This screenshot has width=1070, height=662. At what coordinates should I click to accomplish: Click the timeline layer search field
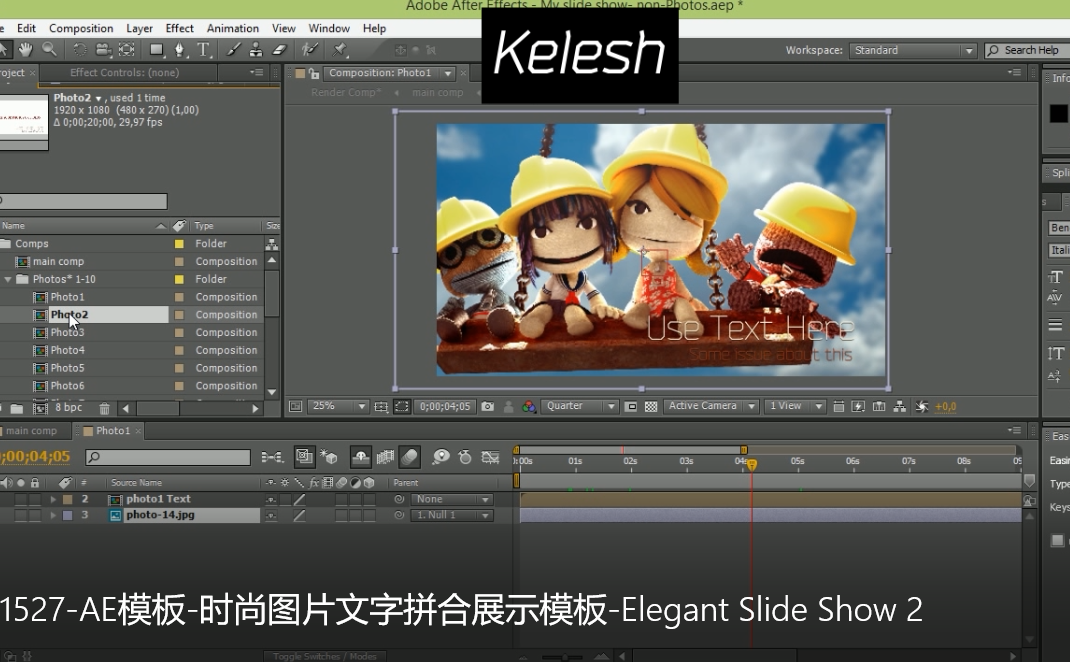(168, 457)
